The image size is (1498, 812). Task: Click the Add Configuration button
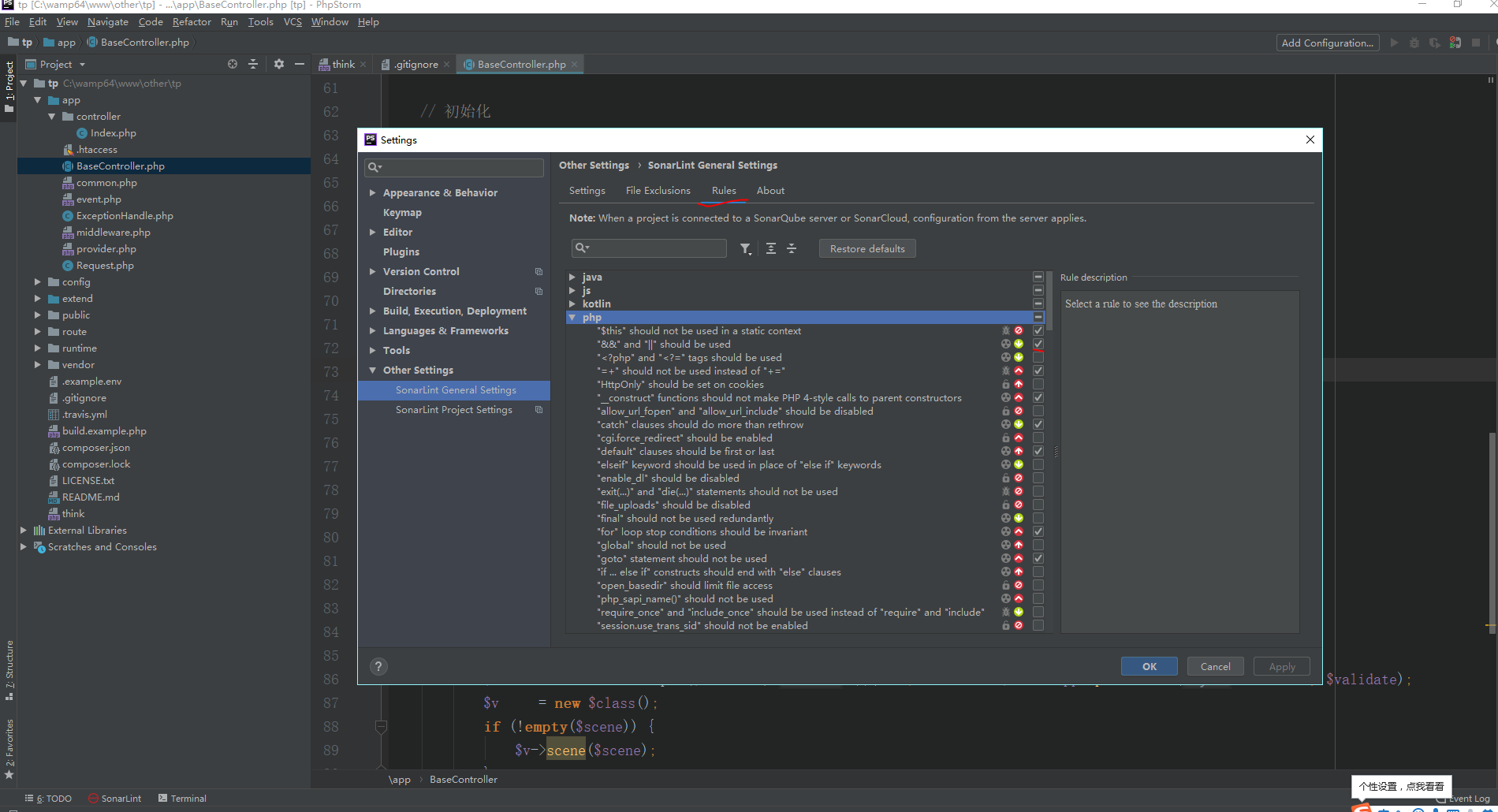coord(1328,43)
